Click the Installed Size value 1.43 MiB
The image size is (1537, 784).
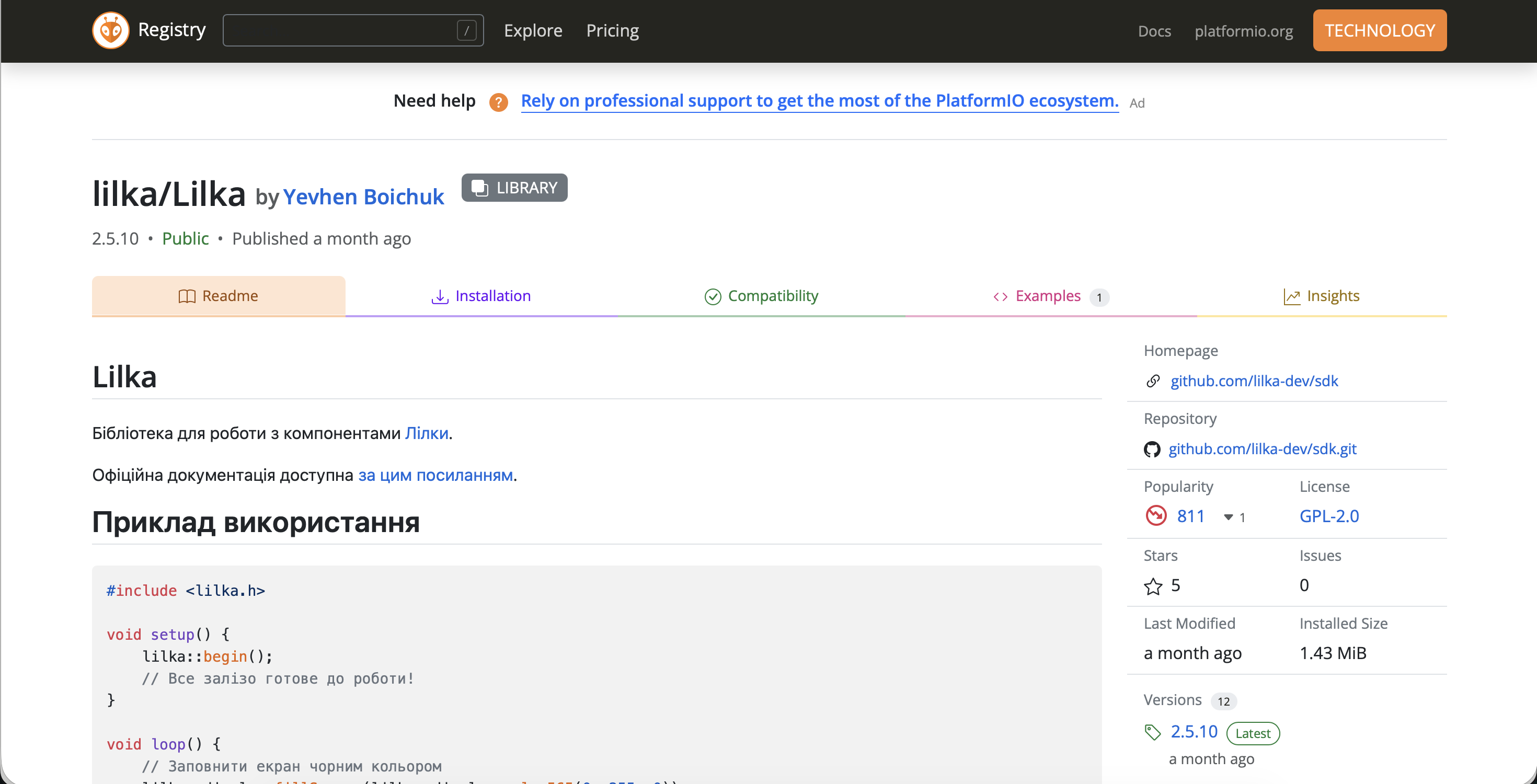point(1333,653)
